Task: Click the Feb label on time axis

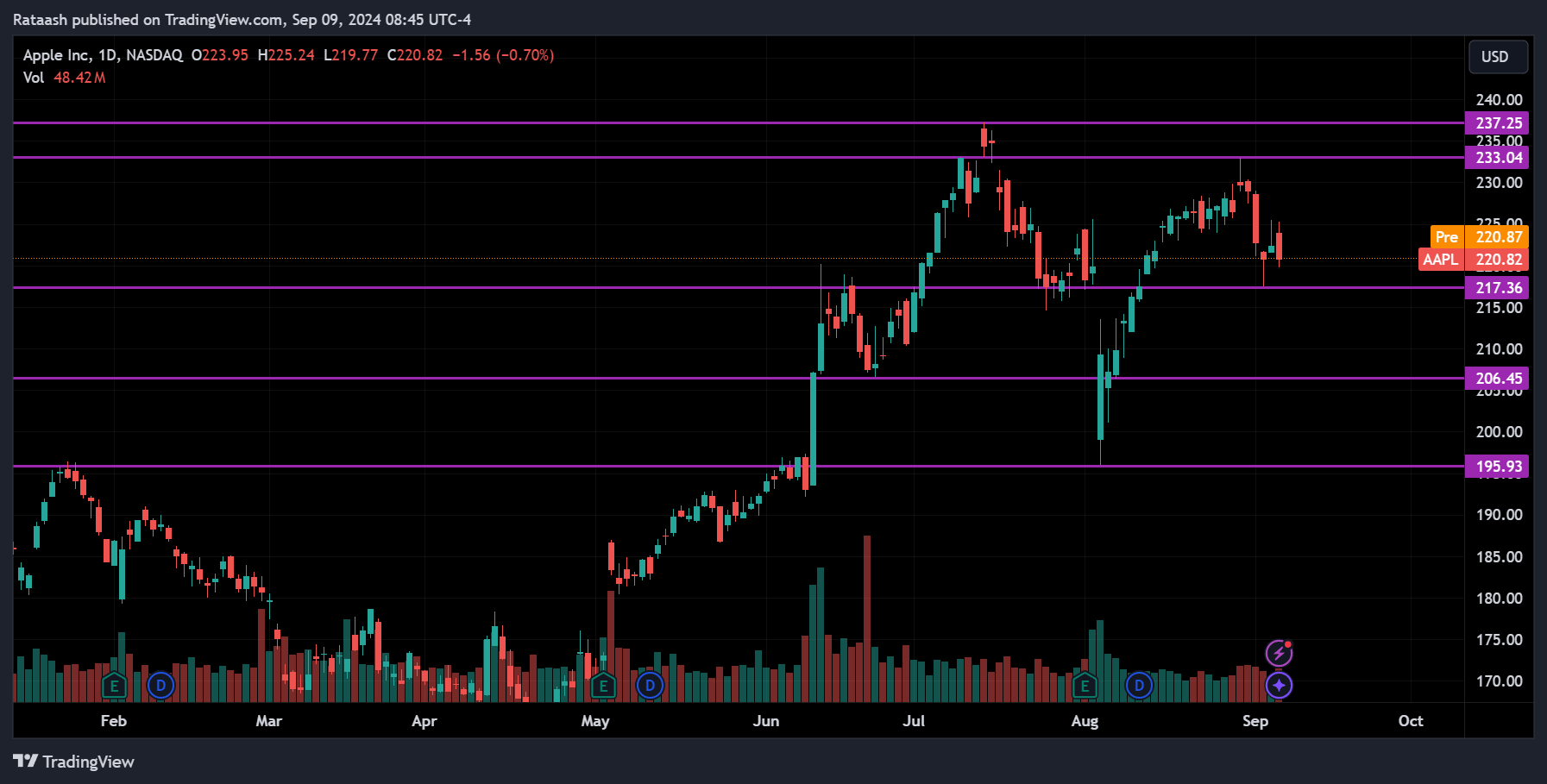Action: pos(114,721)
